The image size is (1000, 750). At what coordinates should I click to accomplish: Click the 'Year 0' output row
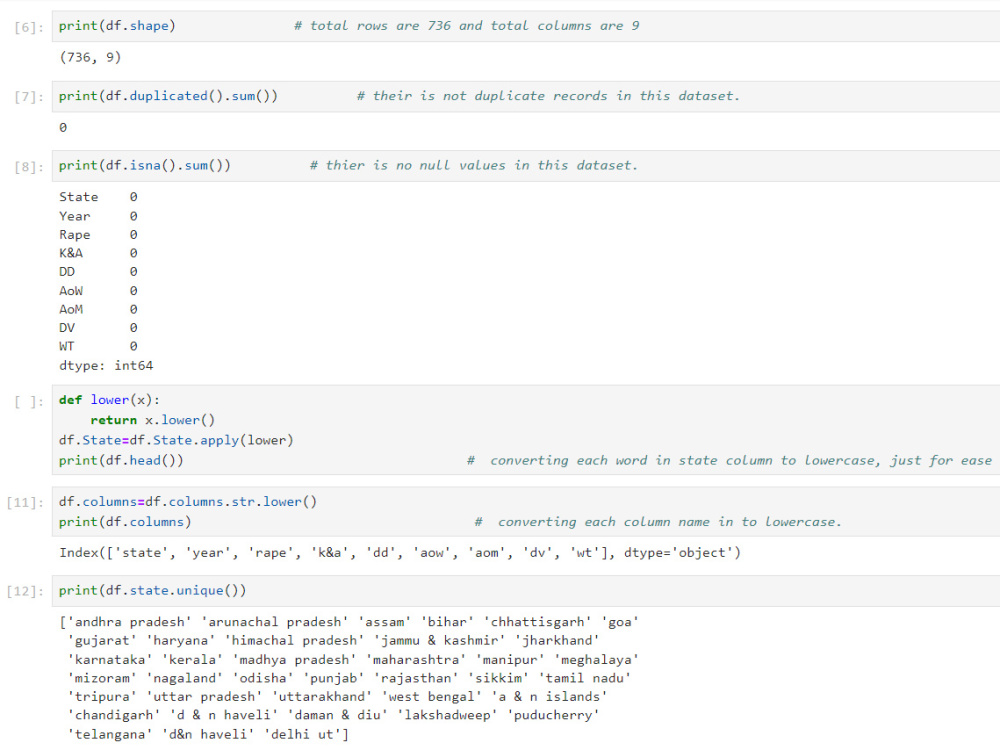click(98, 216)
